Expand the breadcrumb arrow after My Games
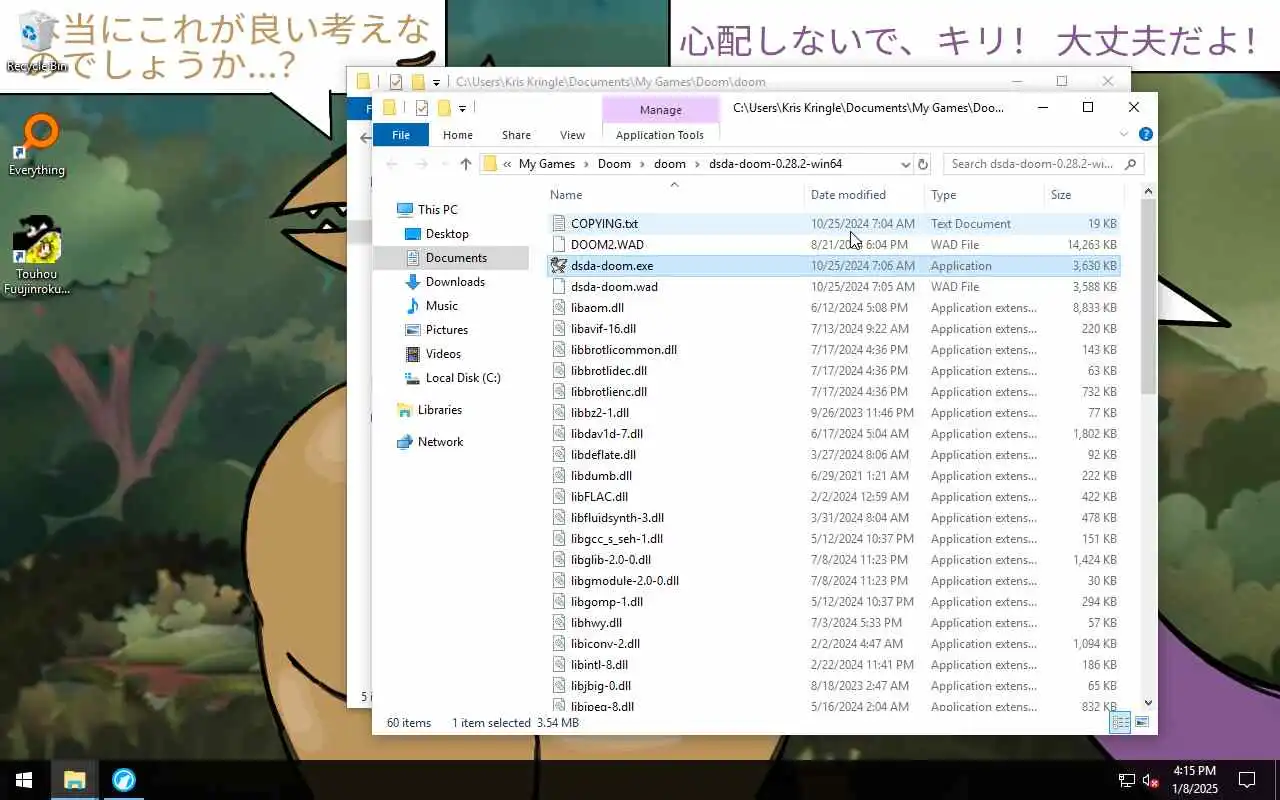The height and width of the screenshot is (800, 1280). (587, 164)
